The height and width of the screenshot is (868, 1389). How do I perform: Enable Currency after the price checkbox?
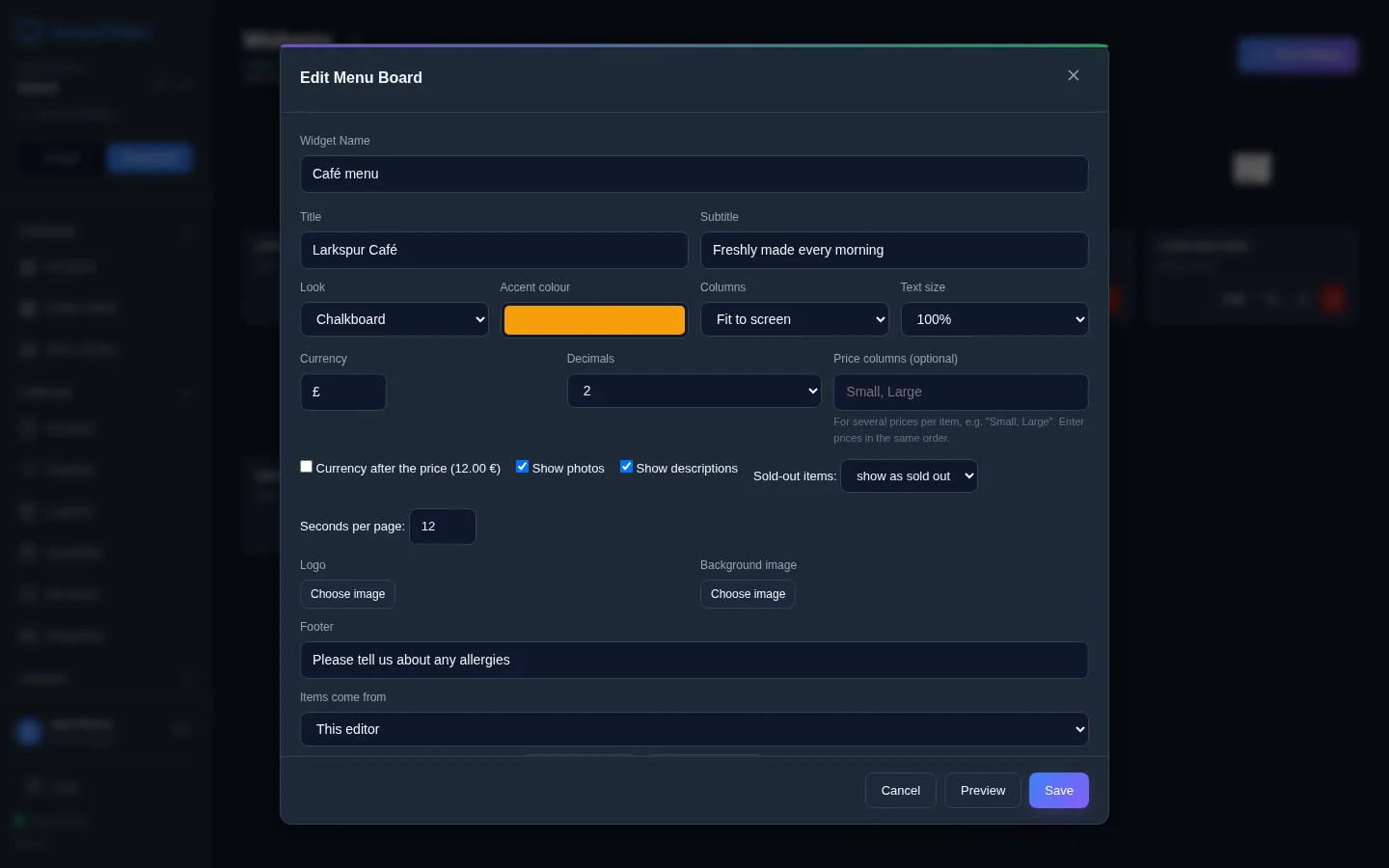click(306, 466)
